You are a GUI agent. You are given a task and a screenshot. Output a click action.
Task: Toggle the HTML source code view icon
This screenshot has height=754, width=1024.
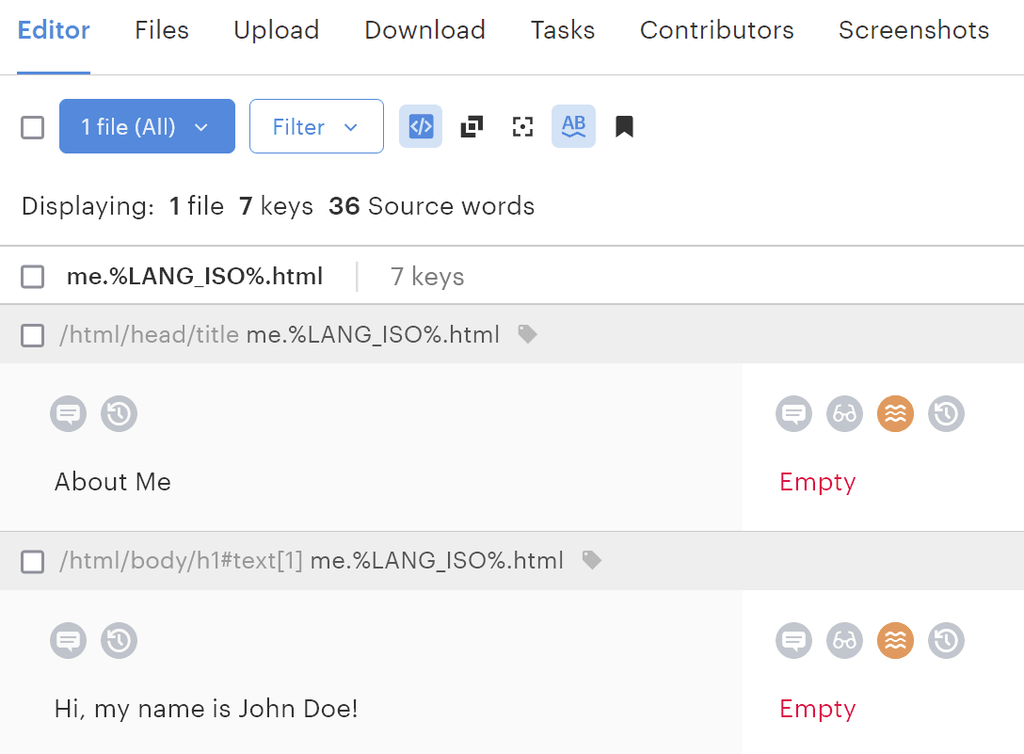click(x=420, y=126)
